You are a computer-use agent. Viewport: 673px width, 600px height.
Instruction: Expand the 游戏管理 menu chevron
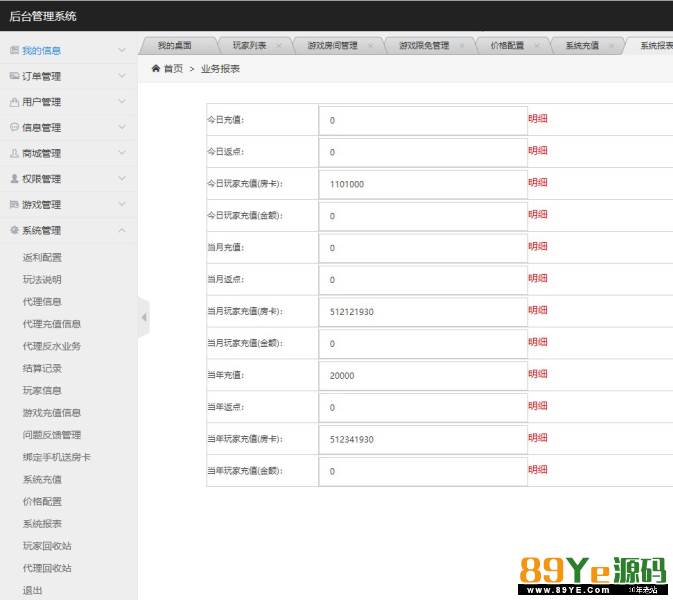pos(122,204)
